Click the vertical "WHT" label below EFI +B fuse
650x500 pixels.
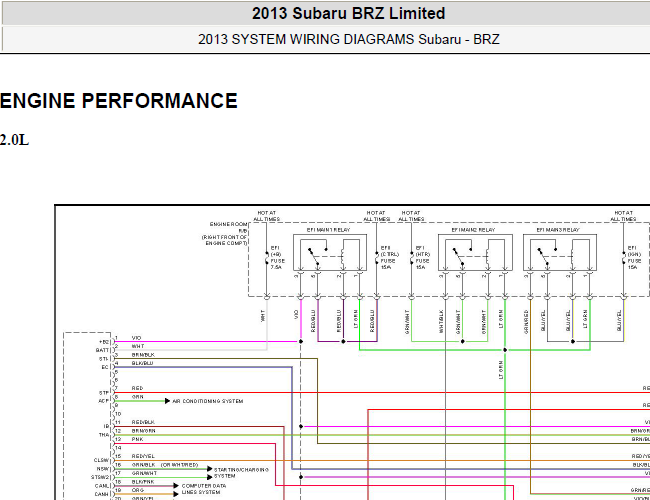click(262, 316)
